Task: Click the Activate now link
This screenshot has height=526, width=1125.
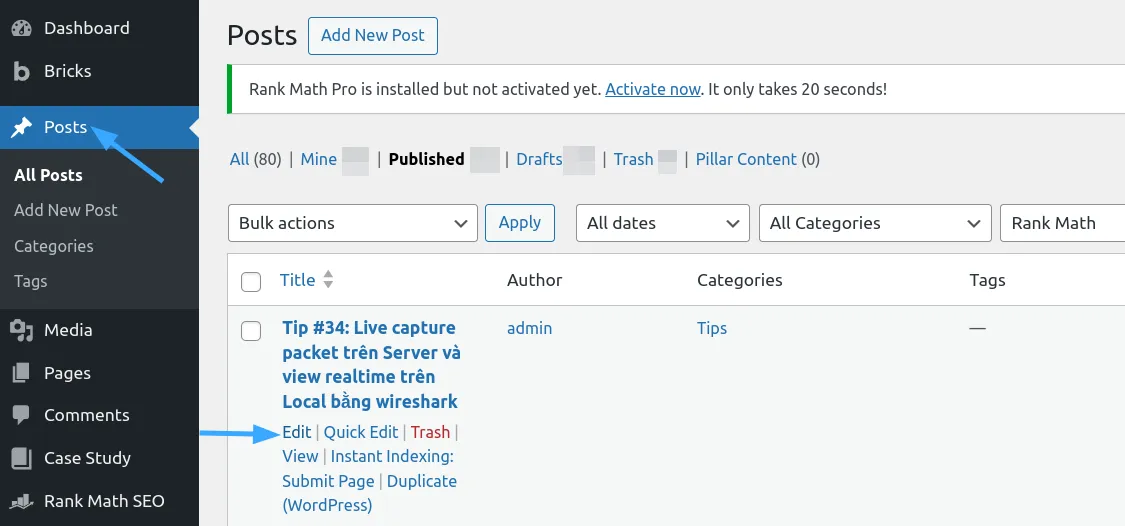Action: [x=652, y=89]
